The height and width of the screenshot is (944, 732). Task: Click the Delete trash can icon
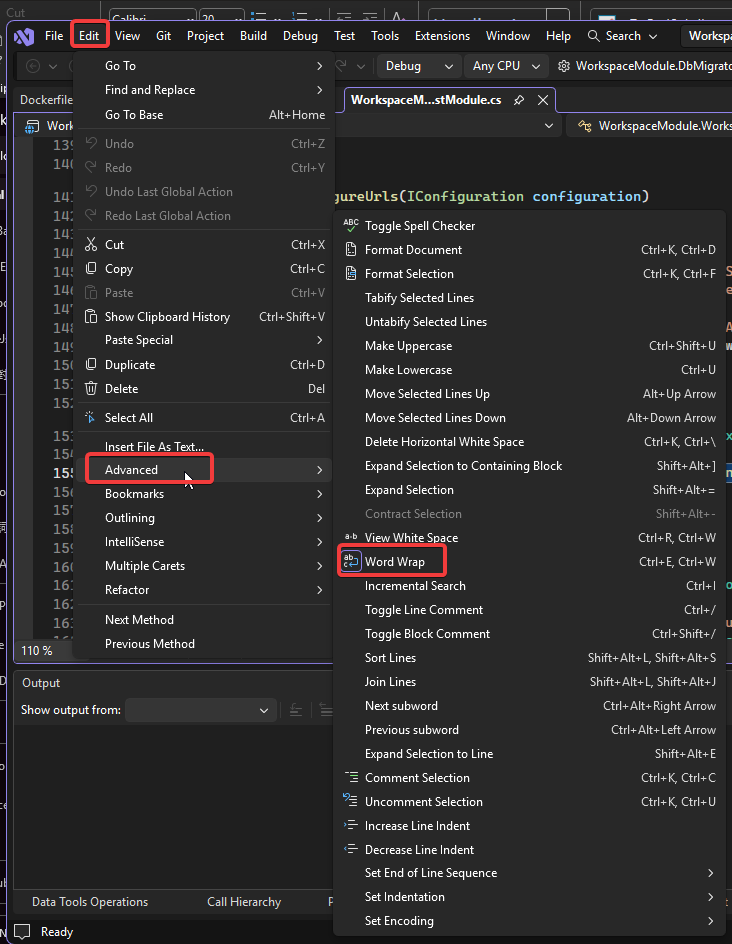[x=91, y=389]
